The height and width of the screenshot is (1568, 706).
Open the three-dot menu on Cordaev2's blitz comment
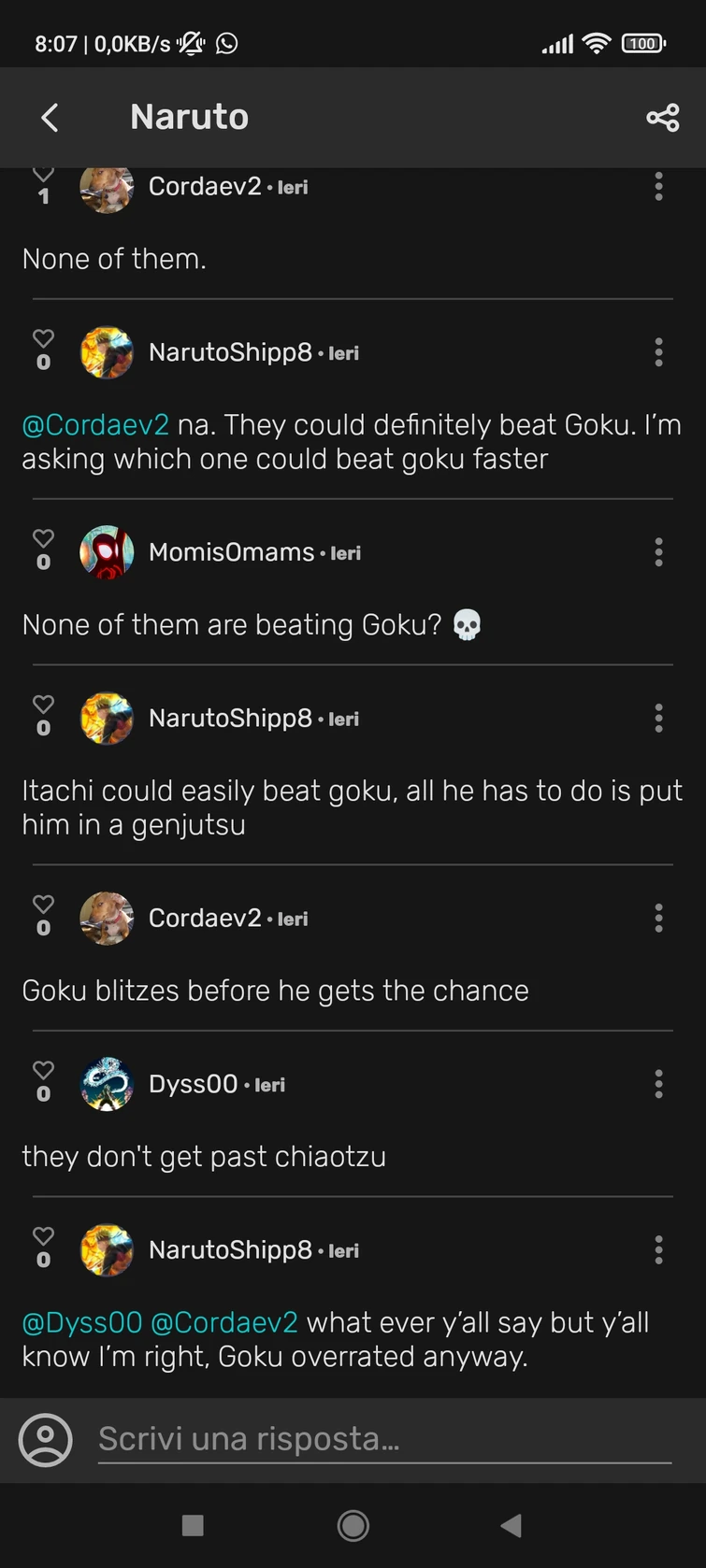658,918
